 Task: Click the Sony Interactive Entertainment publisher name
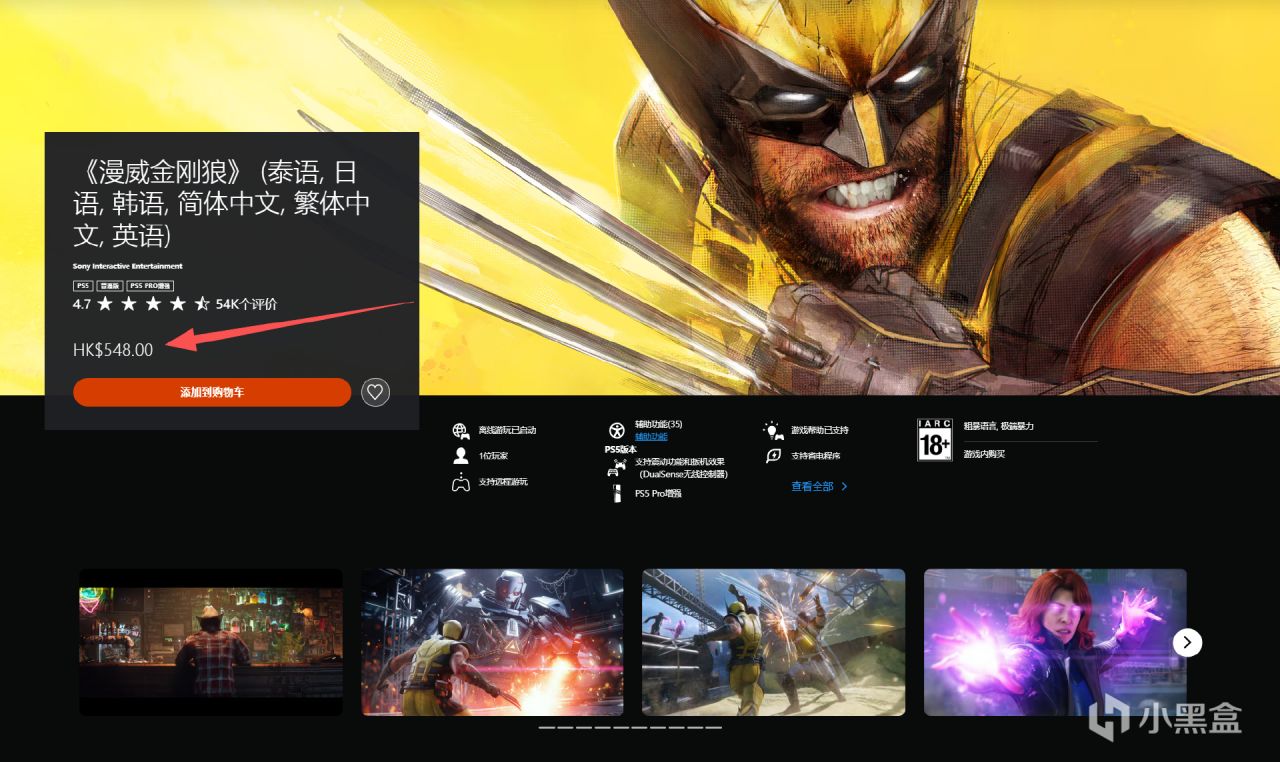click(128, 266)
